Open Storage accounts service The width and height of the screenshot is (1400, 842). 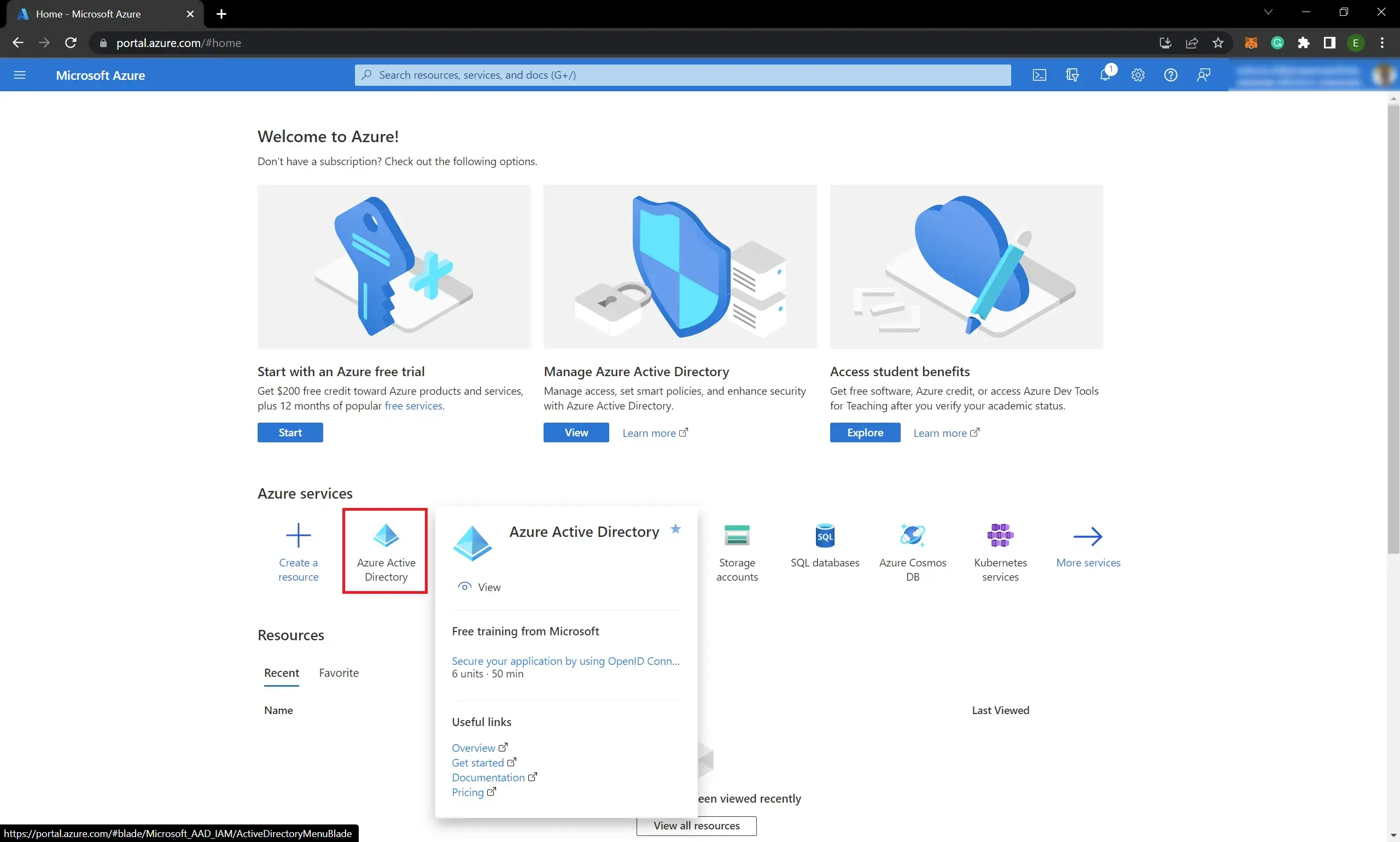[x=737, y=553]
